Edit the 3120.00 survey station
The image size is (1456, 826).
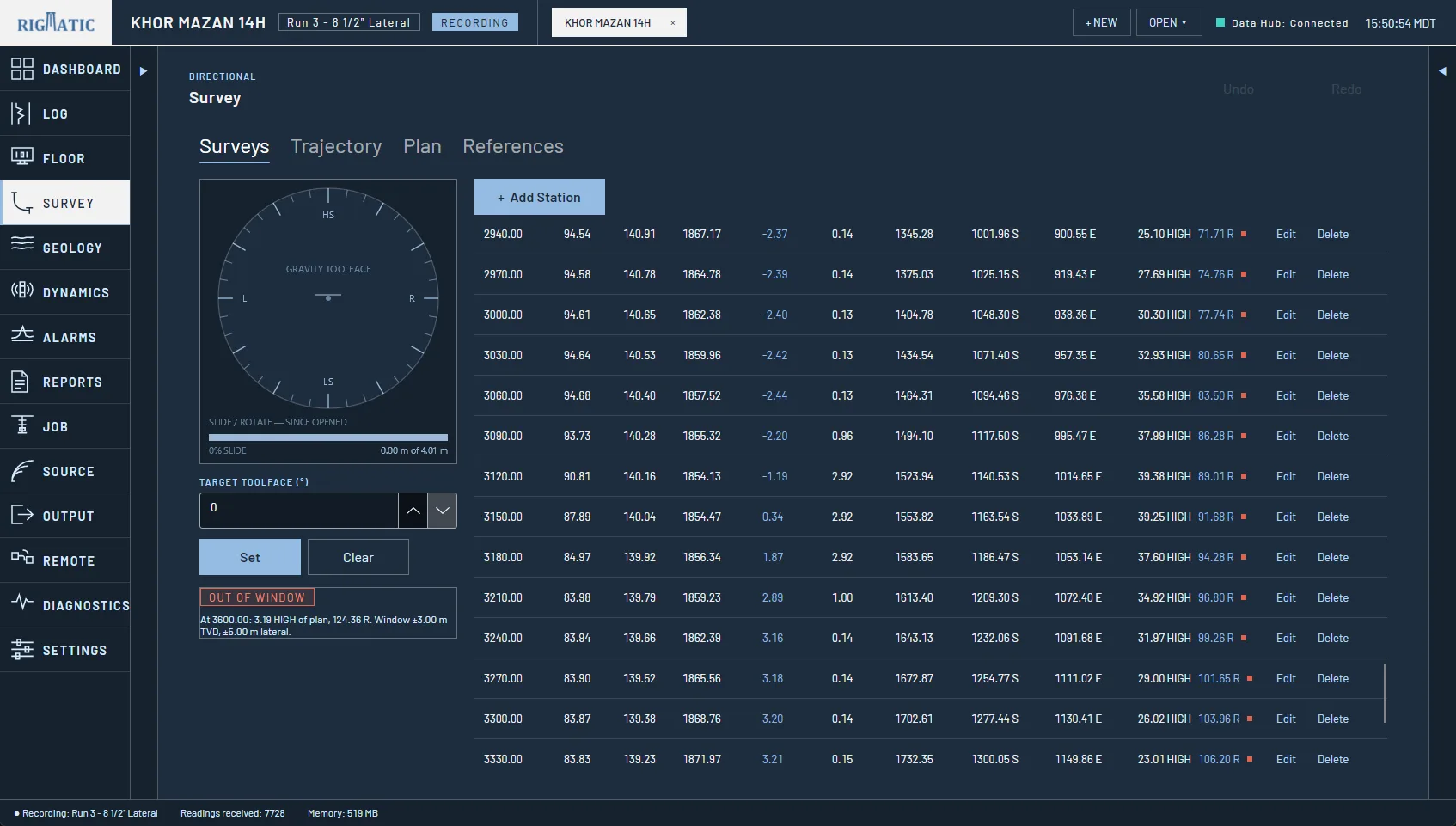click(1286, 476)
